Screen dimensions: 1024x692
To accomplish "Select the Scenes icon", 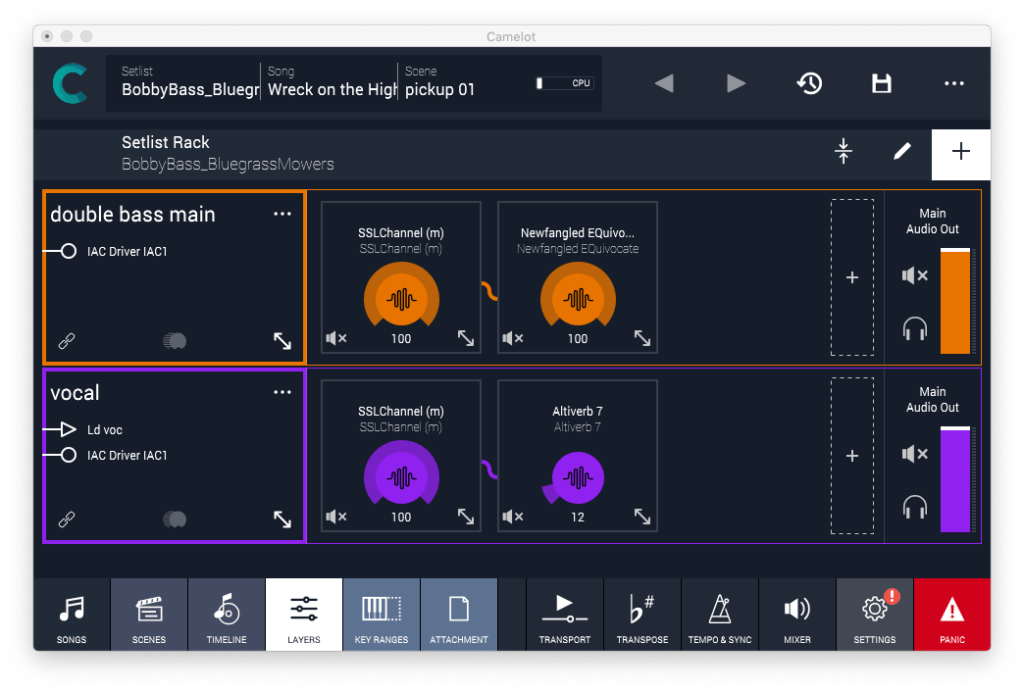I will [x=148, y=614].
